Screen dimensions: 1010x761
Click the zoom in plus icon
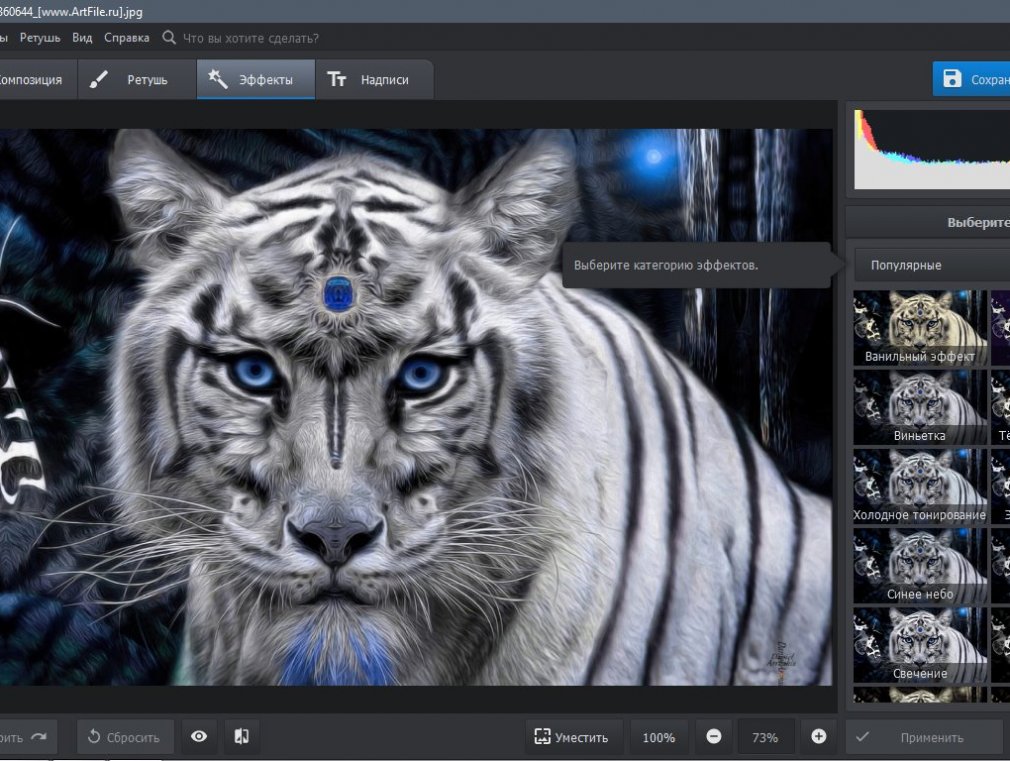click(x=819, y=737)
